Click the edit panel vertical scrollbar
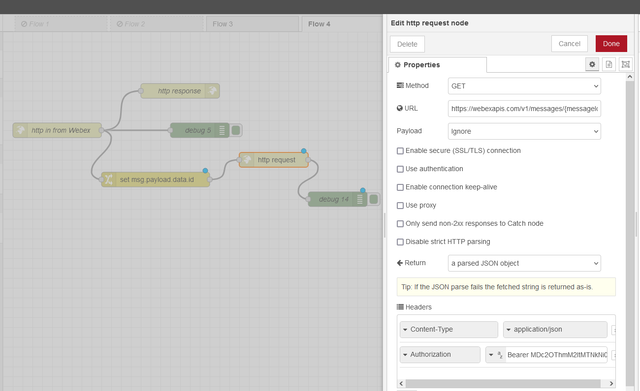Image resolution: width=640 pixels, height=391 pixels. (x=630, y=233)
